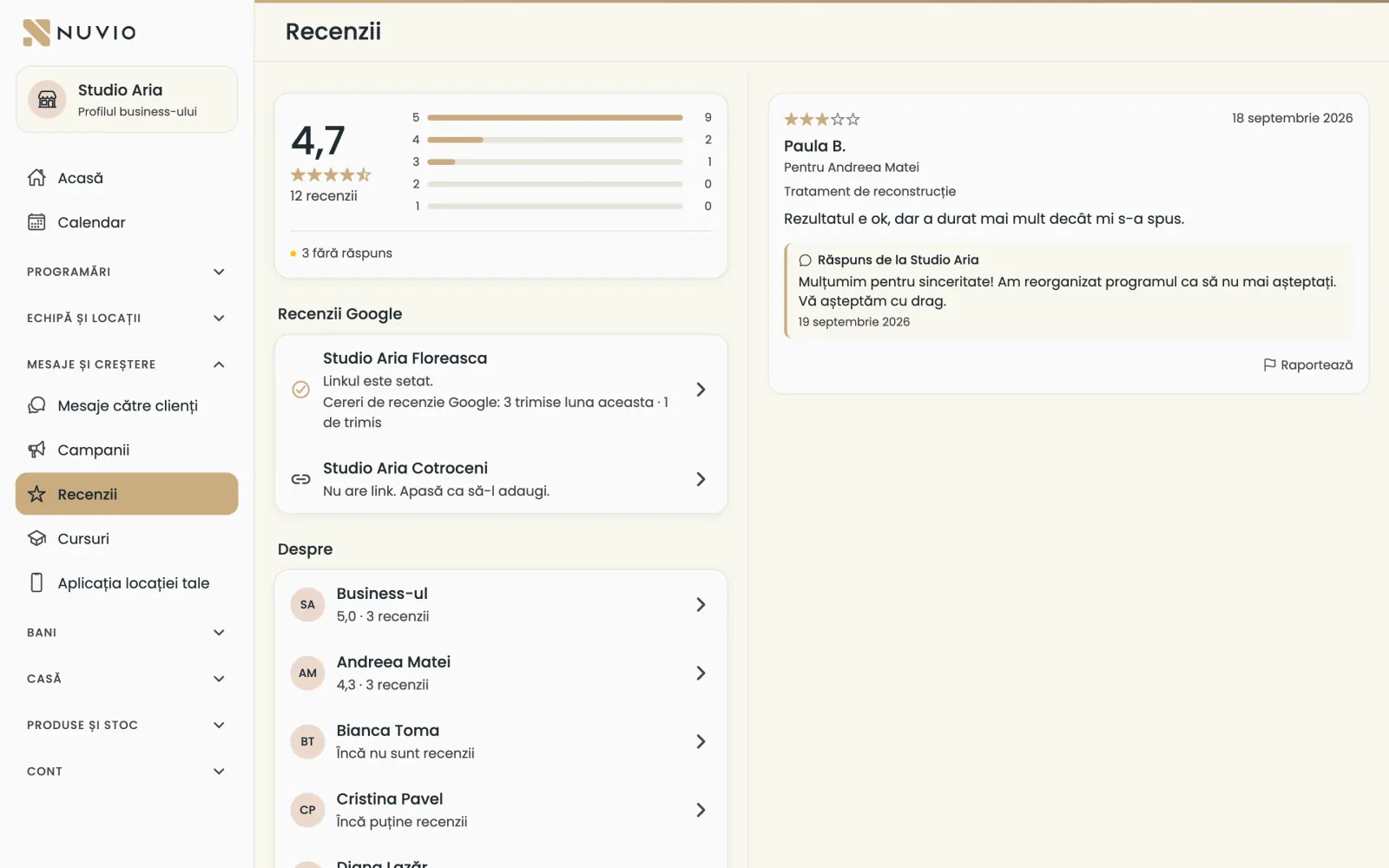1389x868 pixels.
Task: Click the CP avatar for Cristina Pavel
Action: coord(307,810)
